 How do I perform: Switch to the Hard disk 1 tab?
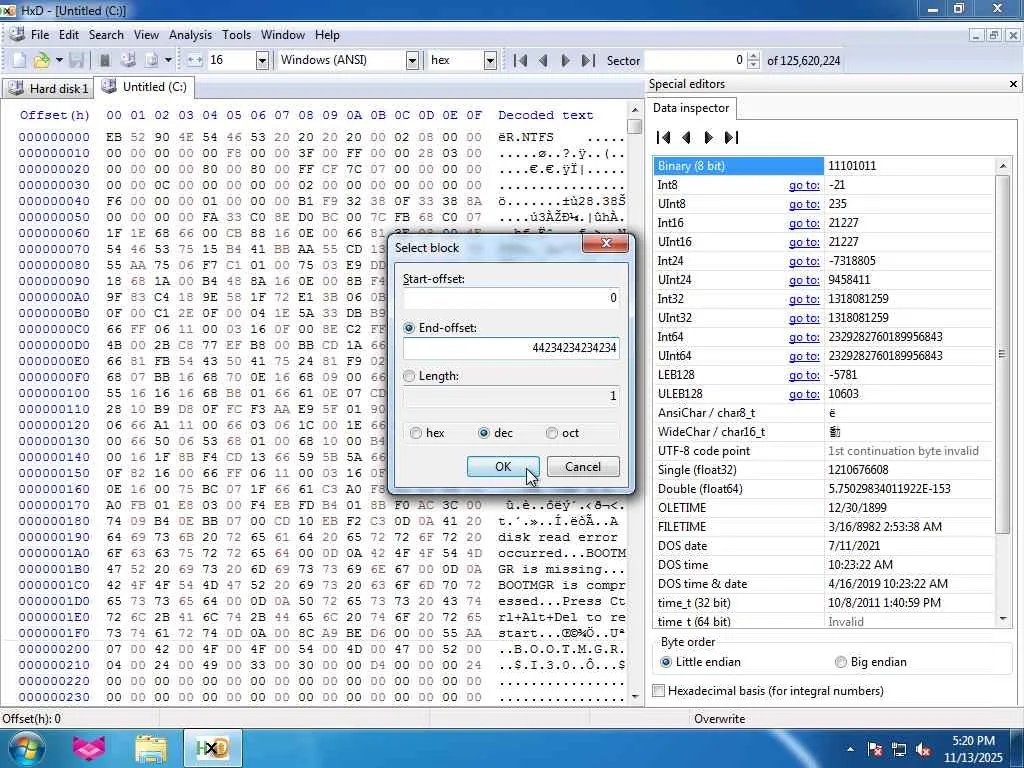(x=48, y=88)
